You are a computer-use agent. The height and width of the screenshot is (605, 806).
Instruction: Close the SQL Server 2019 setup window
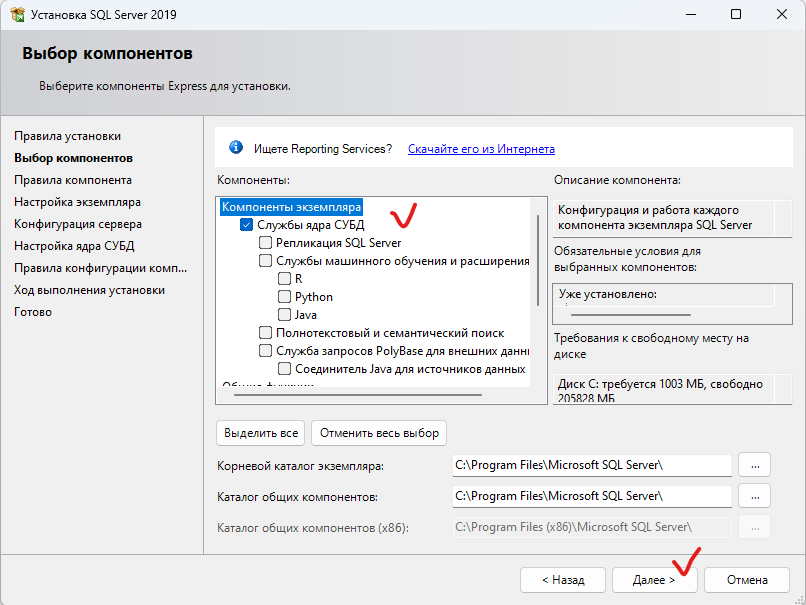(x=781, y=14)
